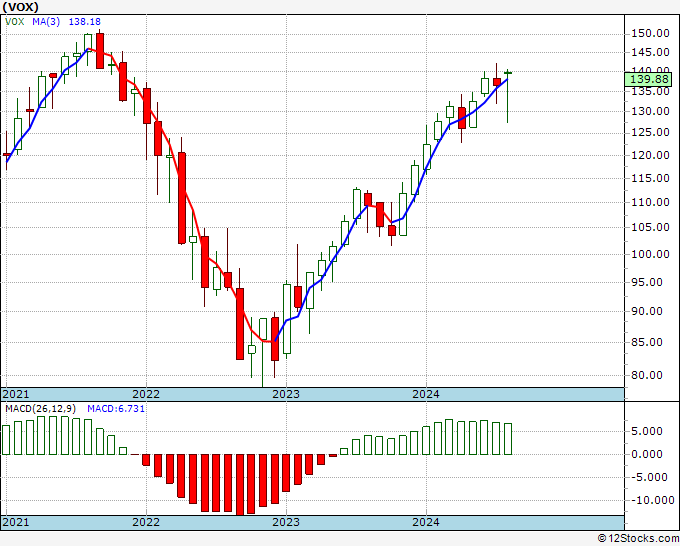The image size is (680, 546).
Task: Click the 125.00 price axis label
Action: (x=650, y=132)
